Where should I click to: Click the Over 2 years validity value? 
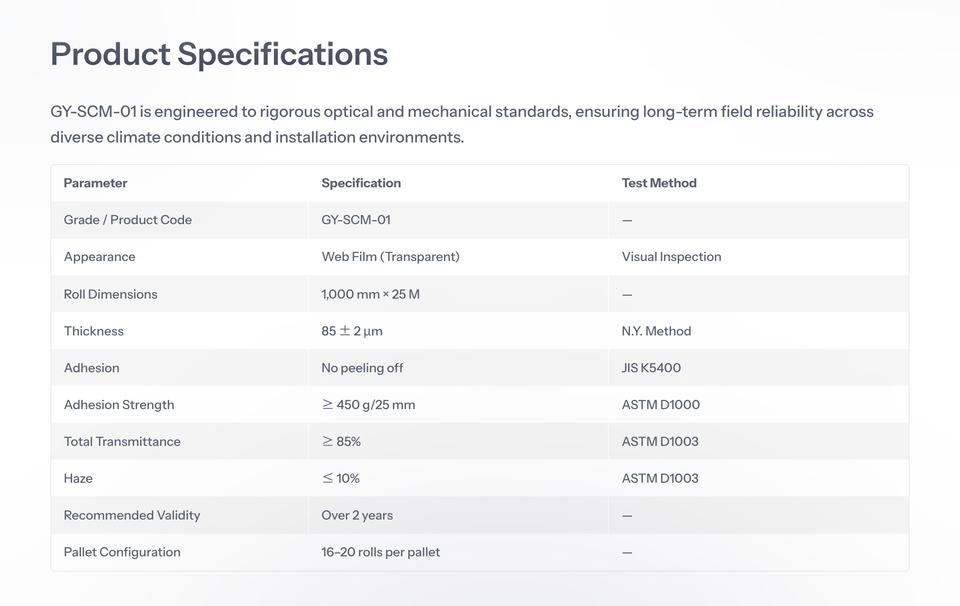tap(357, 516)
